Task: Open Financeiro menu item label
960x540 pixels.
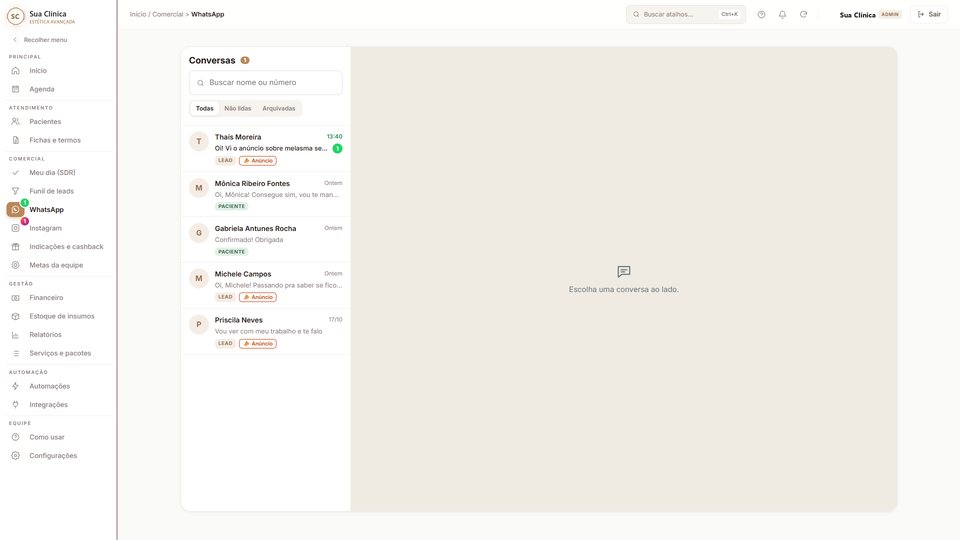Action: pos(47,297)
